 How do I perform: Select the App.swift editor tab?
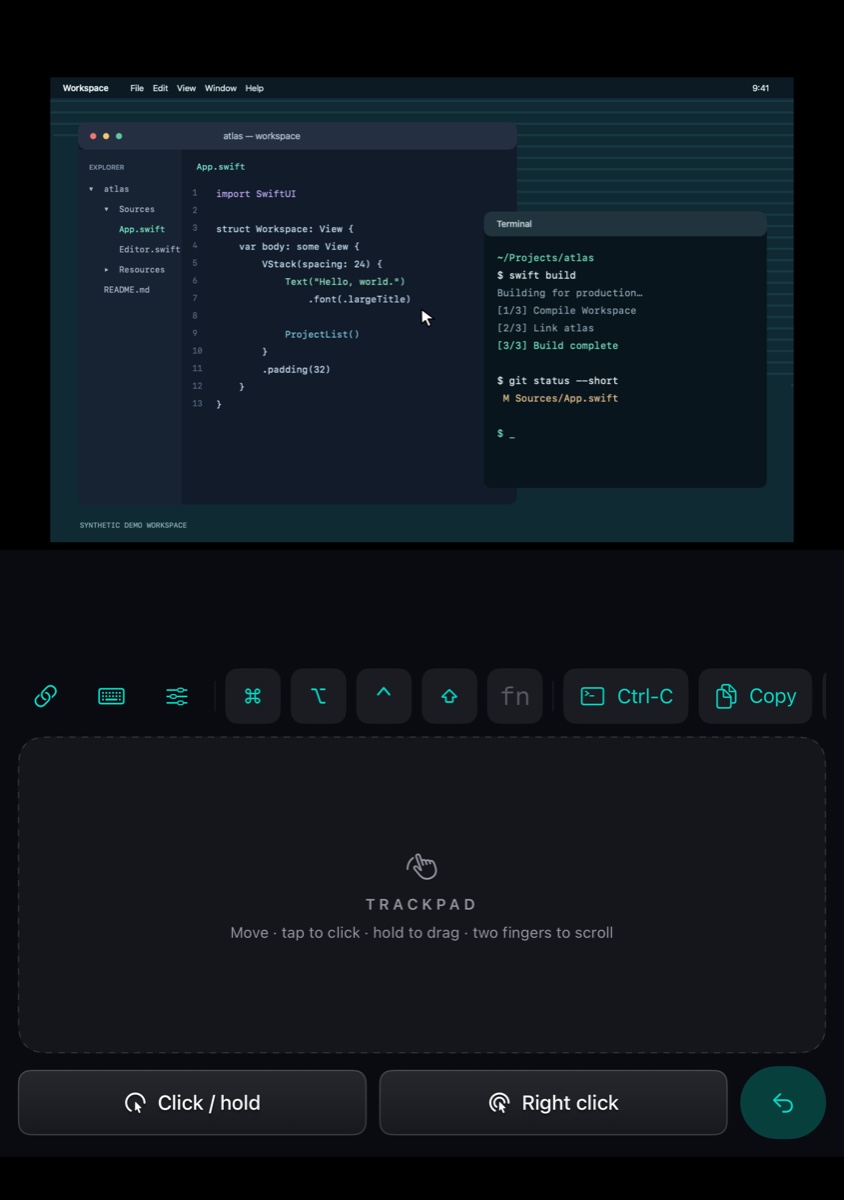[x=220, y=167]
